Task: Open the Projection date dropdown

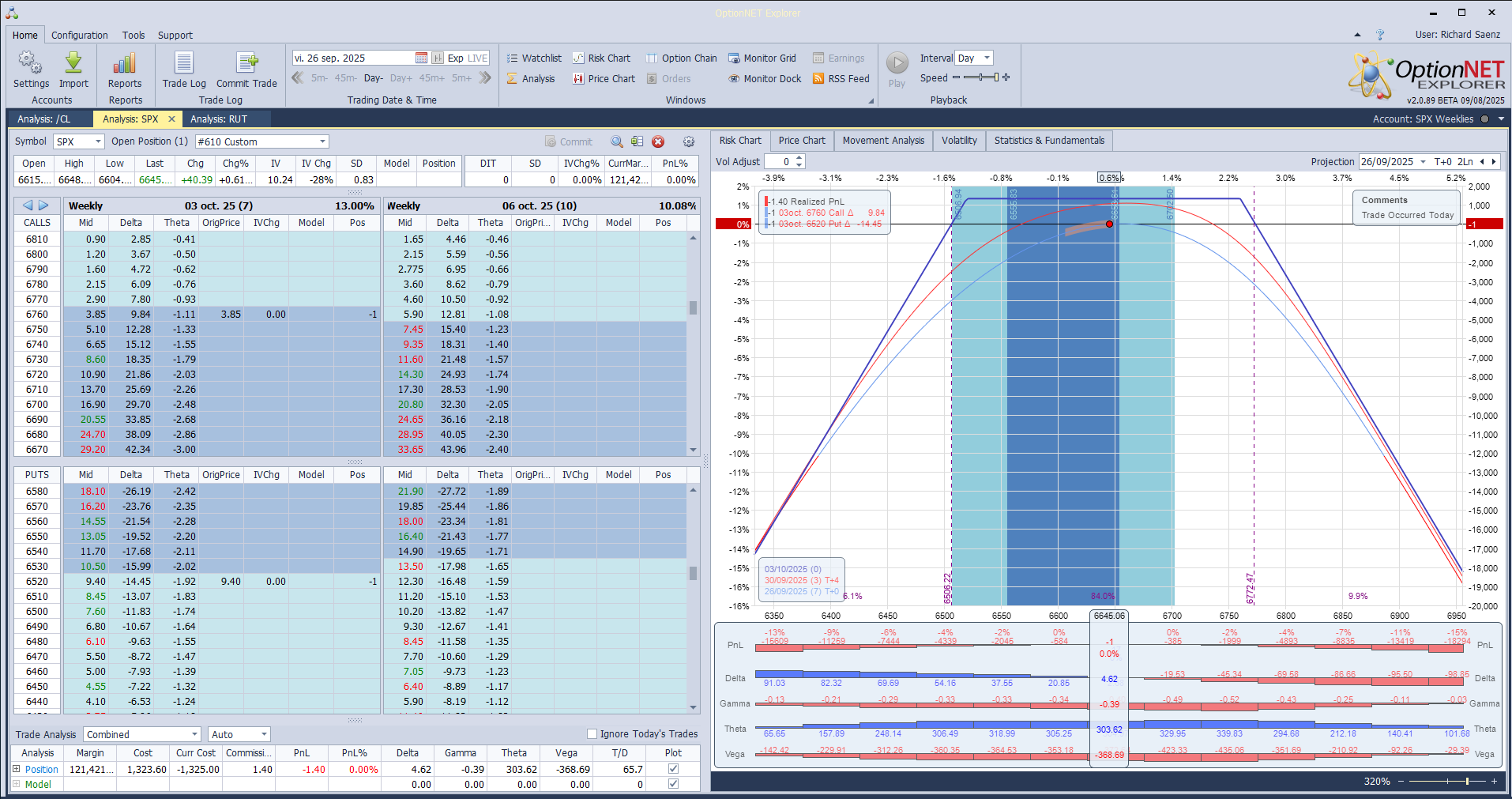Action: [x=1424, y=161]
